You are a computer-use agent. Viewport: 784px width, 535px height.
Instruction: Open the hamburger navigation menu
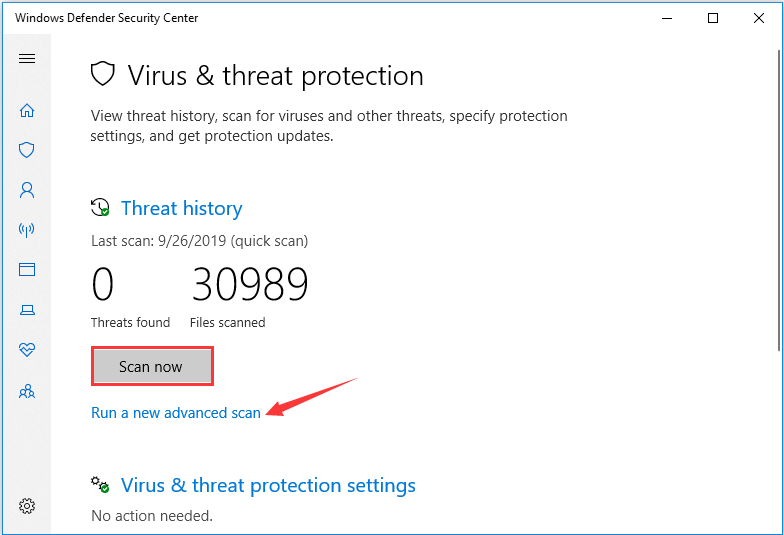point(27,58)
